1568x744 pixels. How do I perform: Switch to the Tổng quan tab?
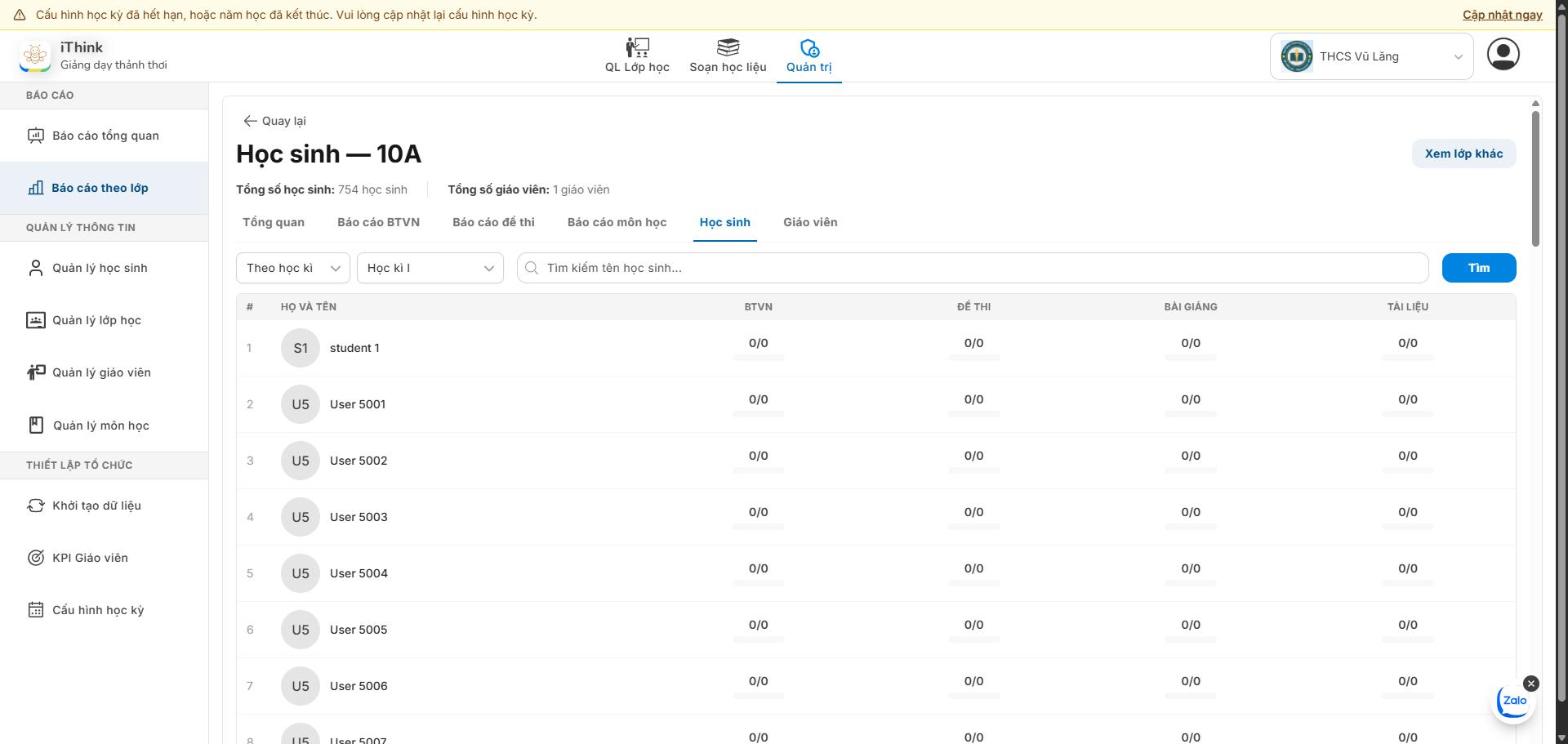[273, 222]
